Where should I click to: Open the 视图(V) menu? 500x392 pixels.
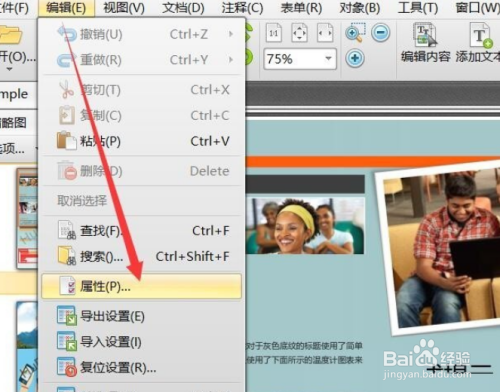[124, 8]
